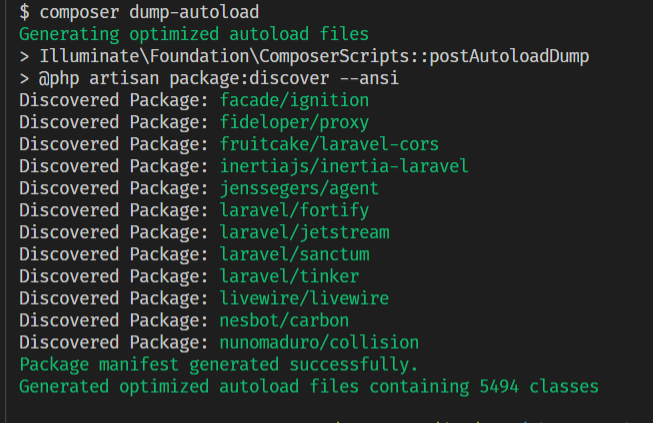Select the laravel/jetstream package name
Screen dimensions: 653x423
tap(304, 232)
